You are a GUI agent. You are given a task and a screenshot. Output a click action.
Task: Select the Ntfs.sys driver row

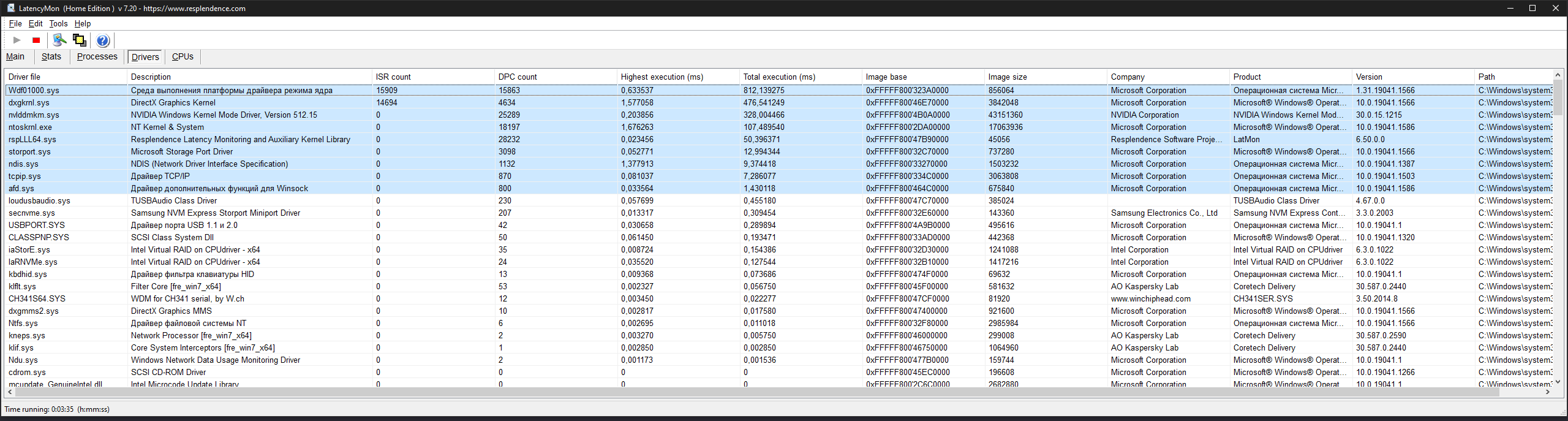pyautogui.click(x=778, y=323)
